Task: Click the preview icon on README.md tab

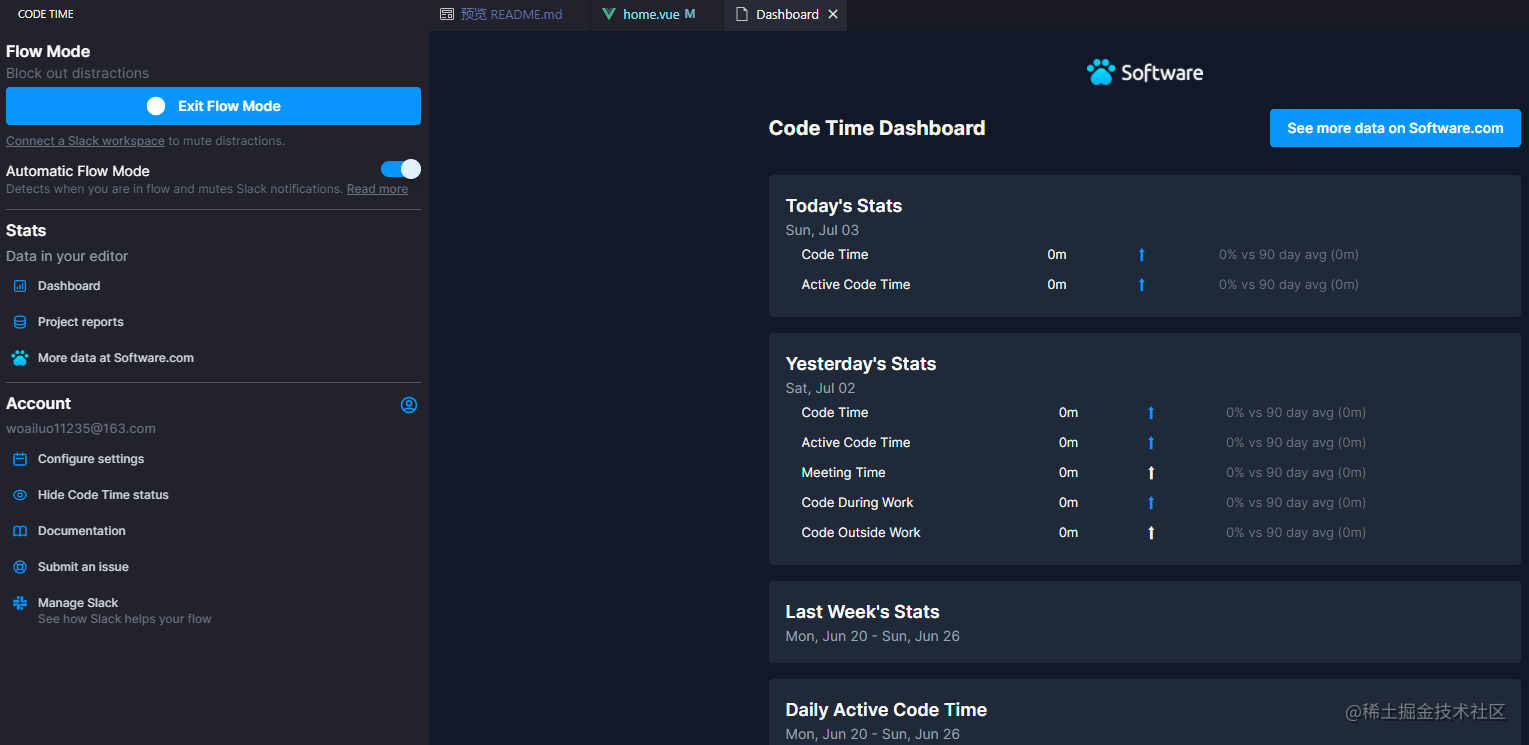Action: [447, 14]
